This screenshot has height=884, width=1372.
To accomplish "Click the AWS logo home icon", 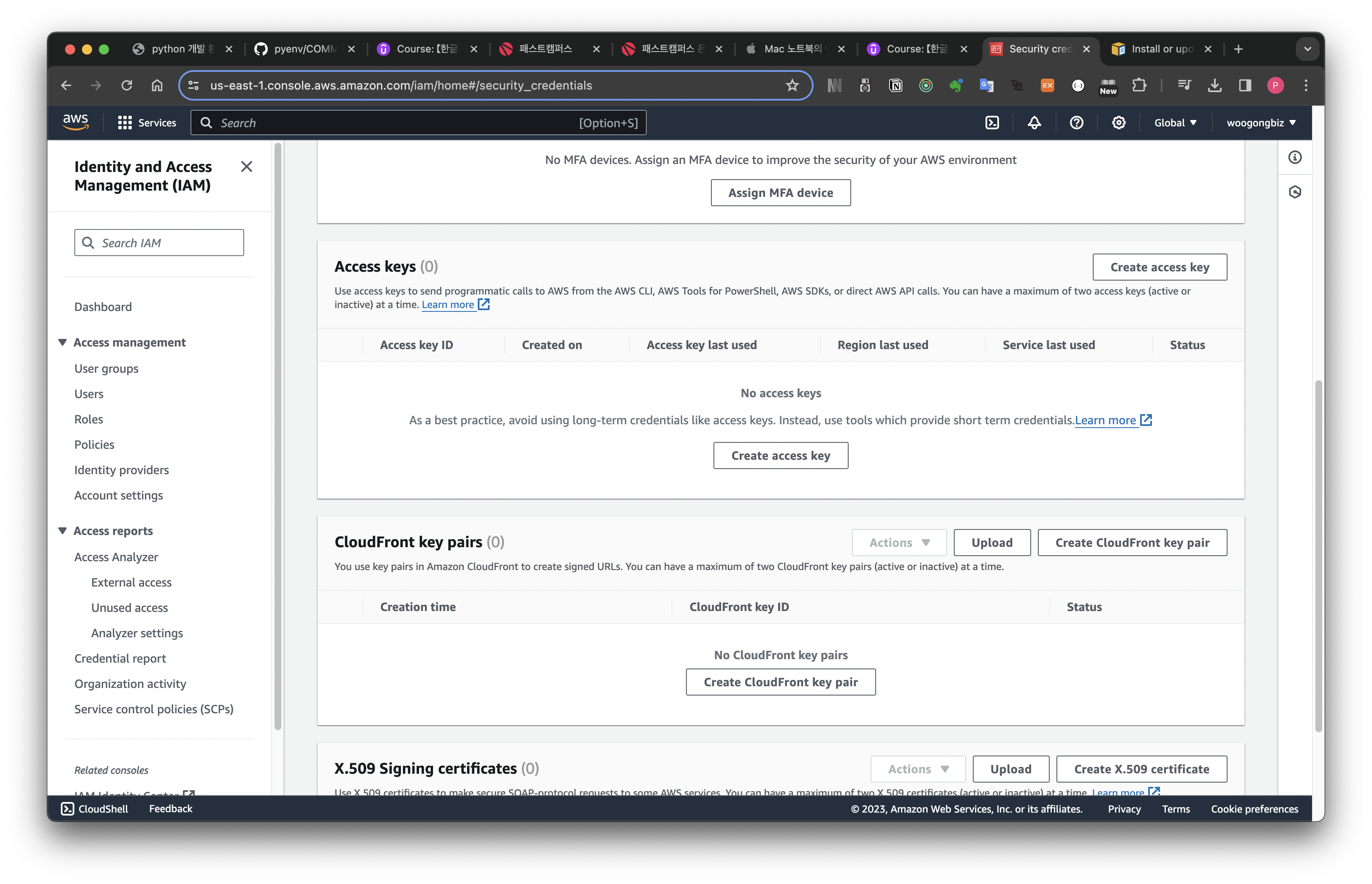I will pos(76,122).
